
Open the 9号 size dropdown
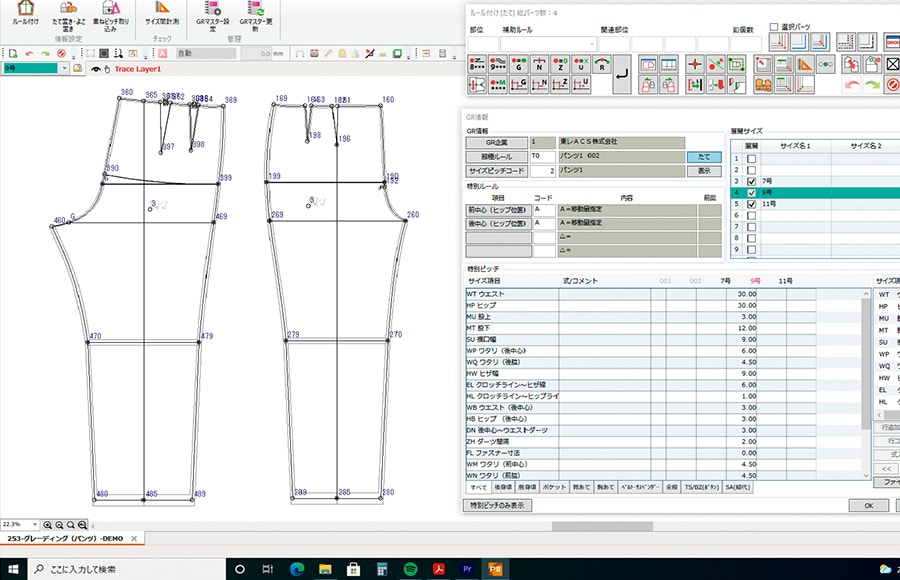click(x=64, y=69)
